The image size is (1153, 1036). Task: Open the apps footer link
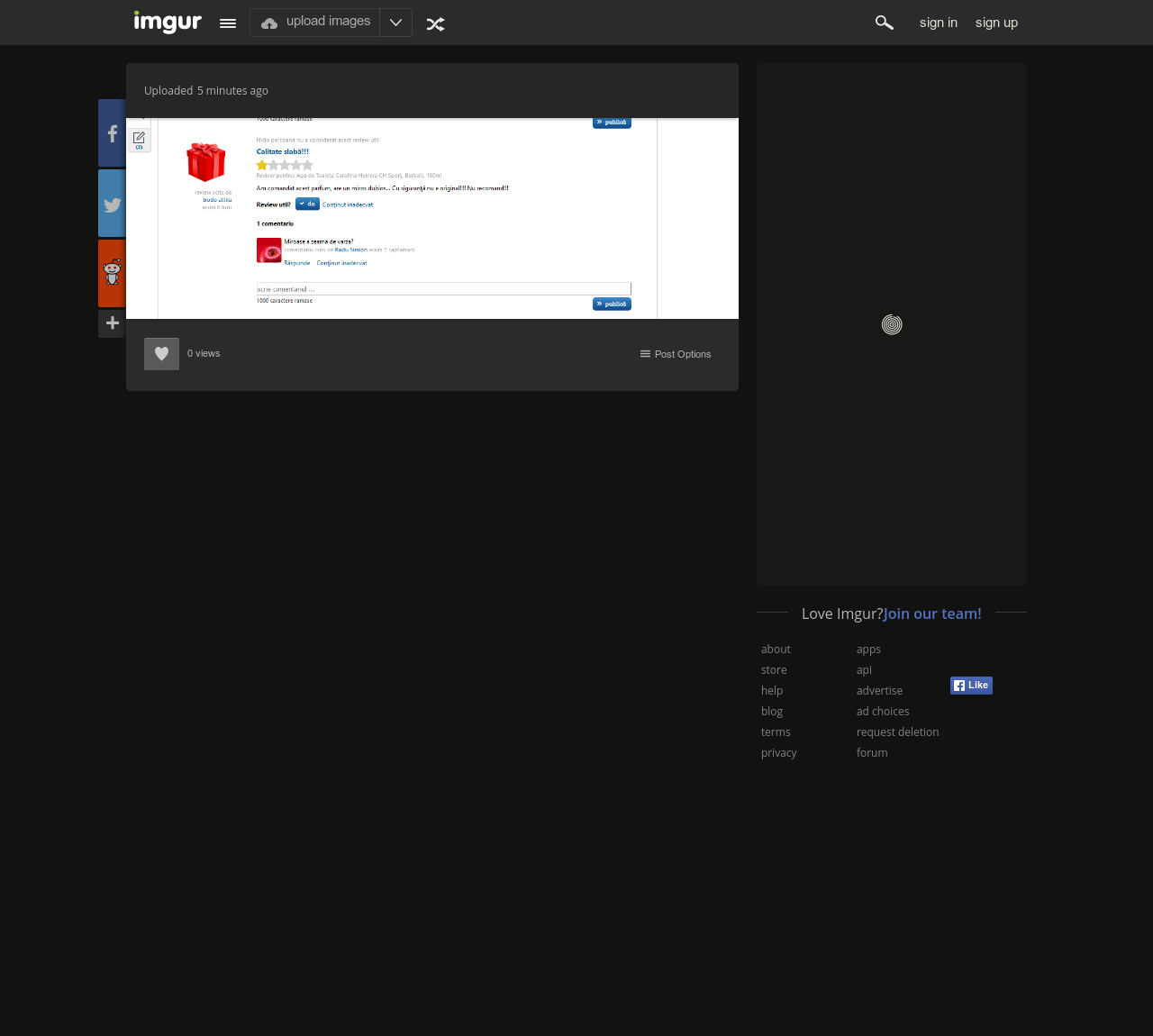pyautogui.click(x=868, y=650)
